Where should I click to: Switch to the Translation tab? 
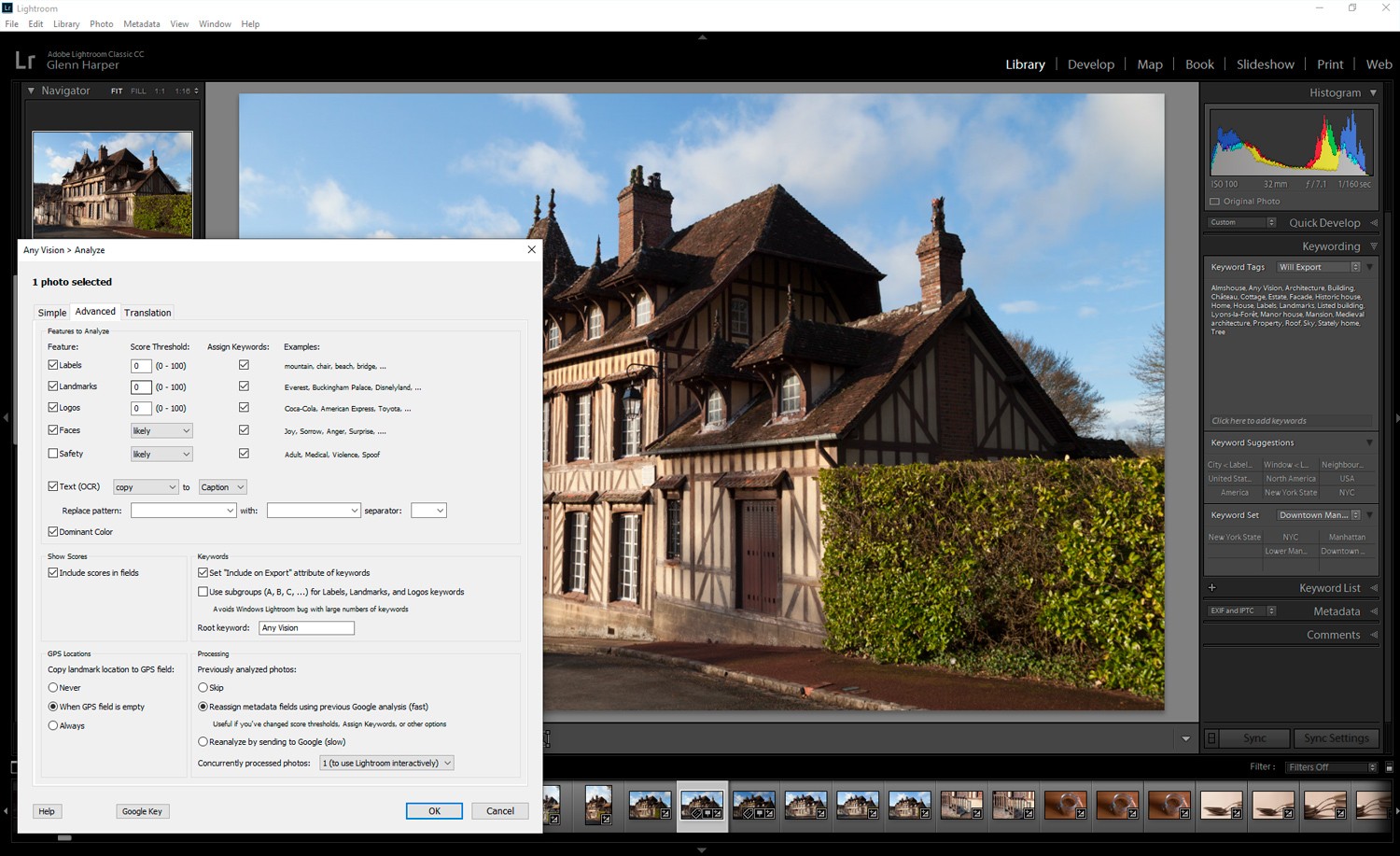(x=147, y=312)
